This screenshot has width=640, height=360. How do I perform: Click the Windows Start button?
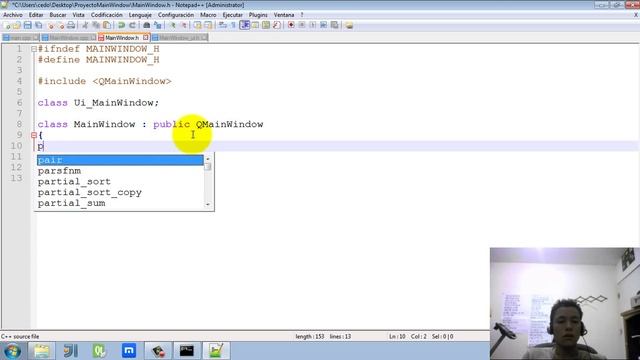[x=12, y=351]
